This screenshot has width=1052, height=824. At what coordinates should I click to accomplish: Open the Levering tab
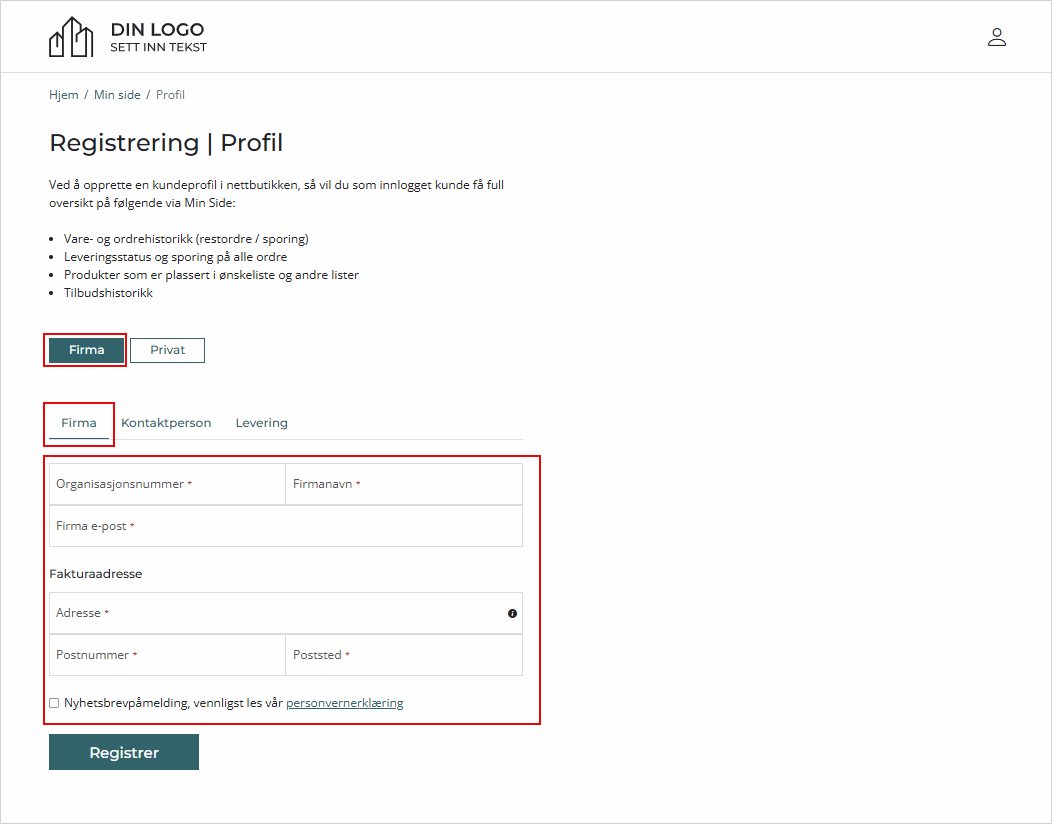pos(262,423)
